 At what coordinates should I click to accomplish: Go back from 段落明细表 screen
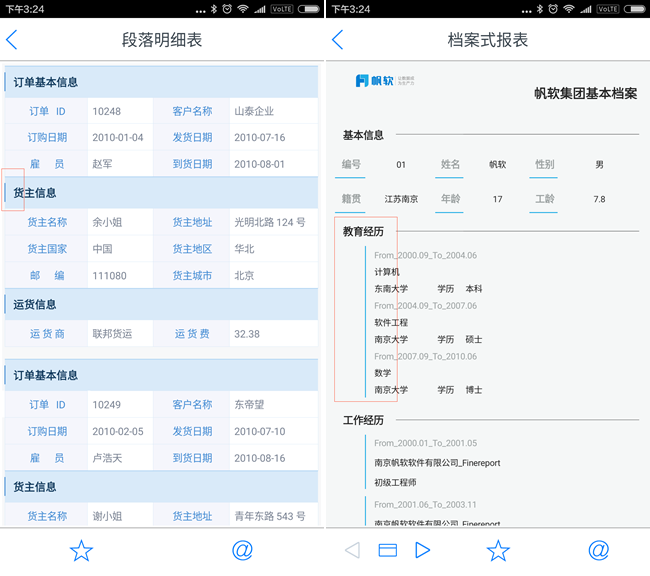[12, 40]
